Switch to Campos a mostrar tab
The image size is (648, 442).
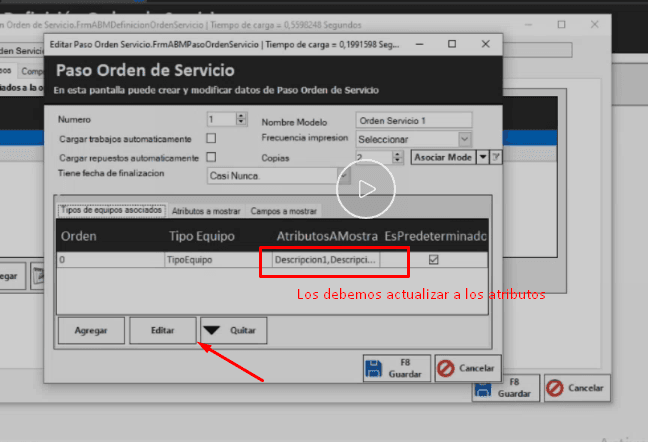(283, 211)
